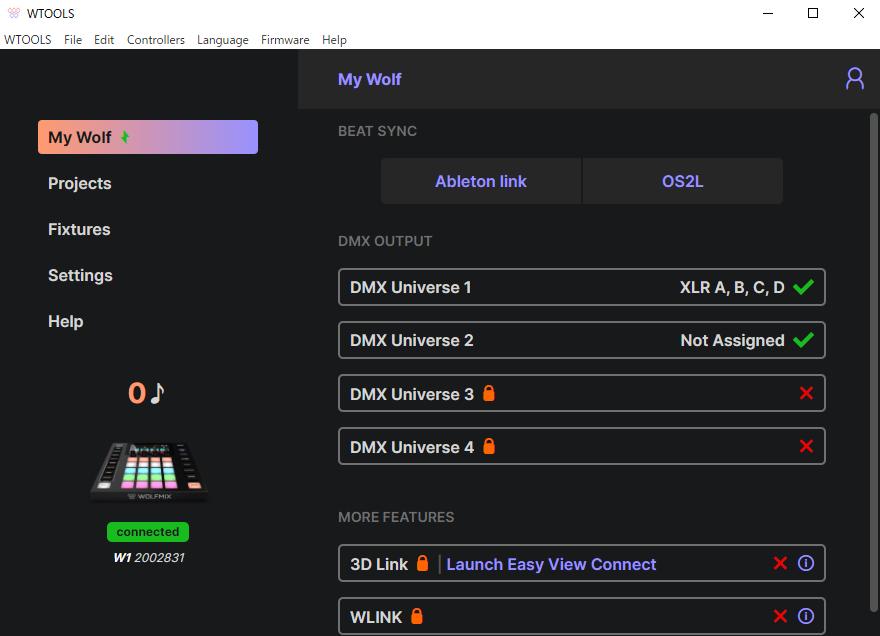
Task: Open the info icon for WLINK
Action: [806, 616]
